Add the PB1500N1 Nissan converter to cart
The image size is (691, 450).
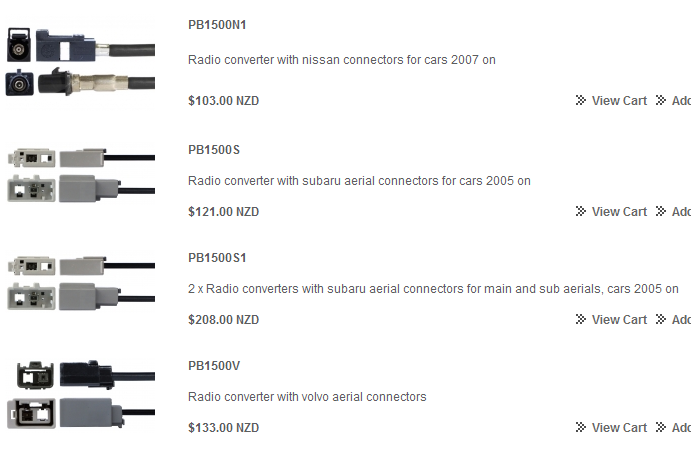coord(681,101)
